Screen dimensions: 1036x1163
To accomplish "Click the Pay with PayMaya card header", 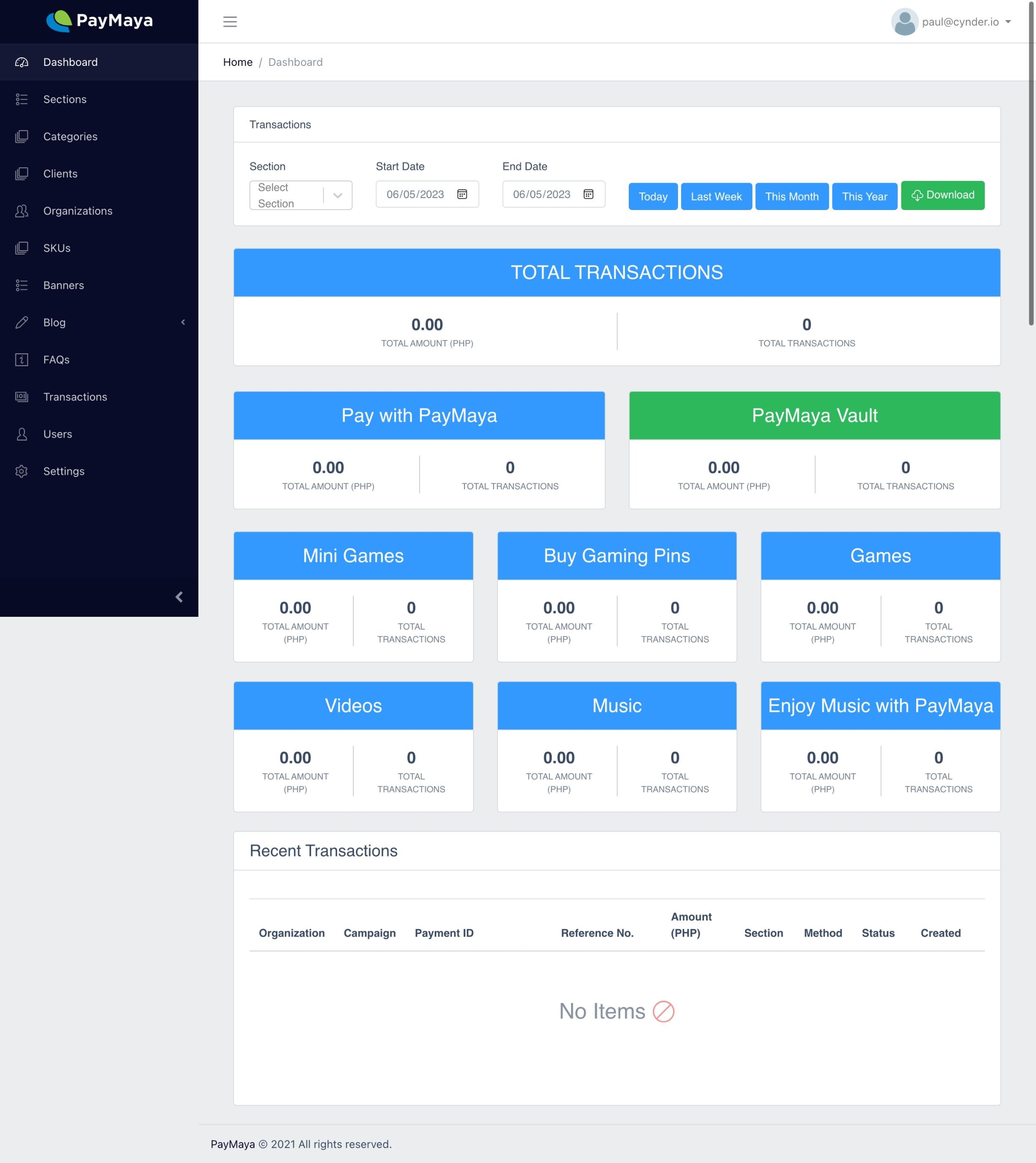I will tap(419, 416).
